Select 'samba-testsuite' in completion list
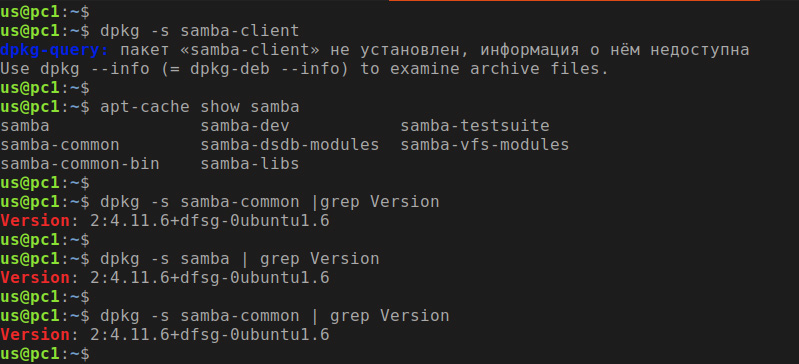This screenshot has height=364, width=799. [x=474, y=126]
